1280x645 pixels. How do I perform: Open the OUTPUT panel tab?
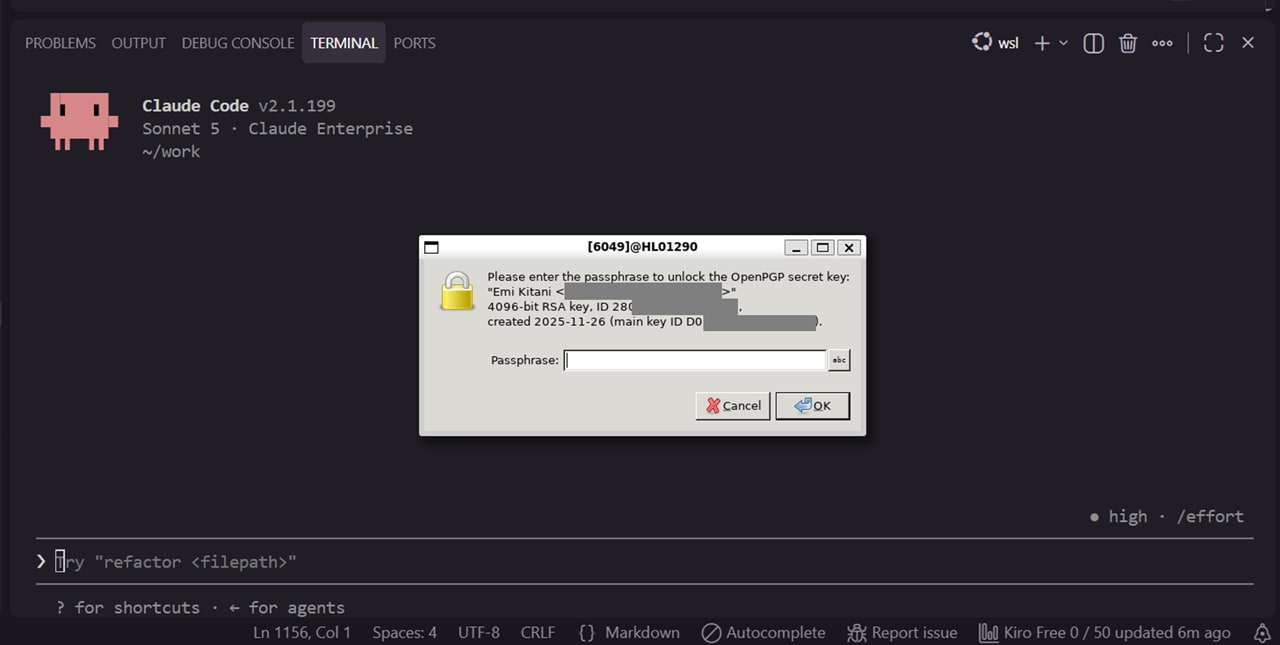point(138,43)
